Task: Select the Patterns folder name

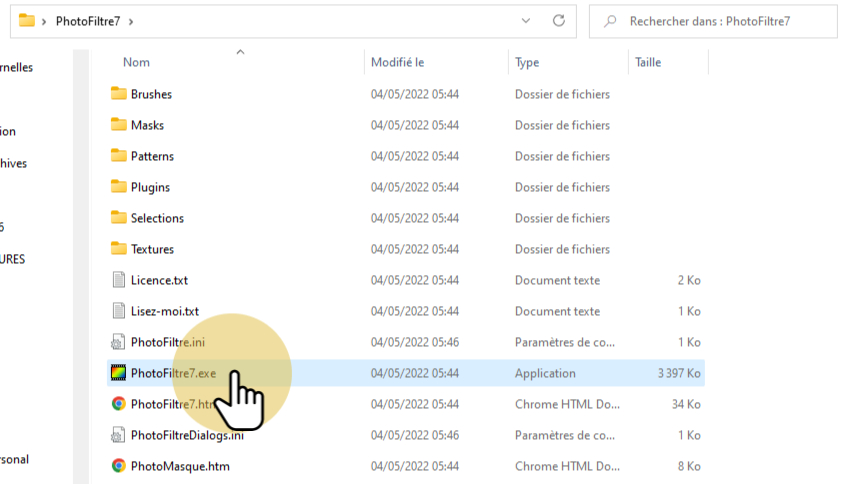Action: point(153,156)
